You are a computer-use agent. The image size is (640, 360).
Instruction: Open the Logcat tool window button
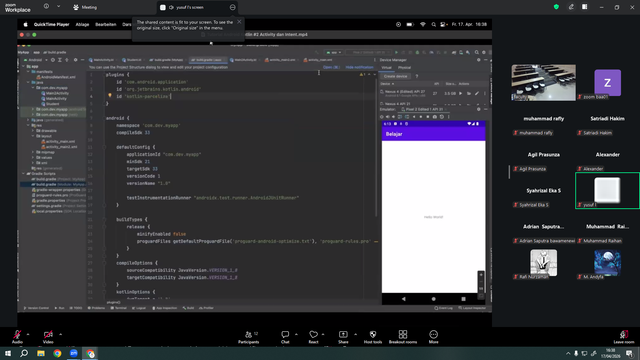pyautogui.click(x=139, y=308)
